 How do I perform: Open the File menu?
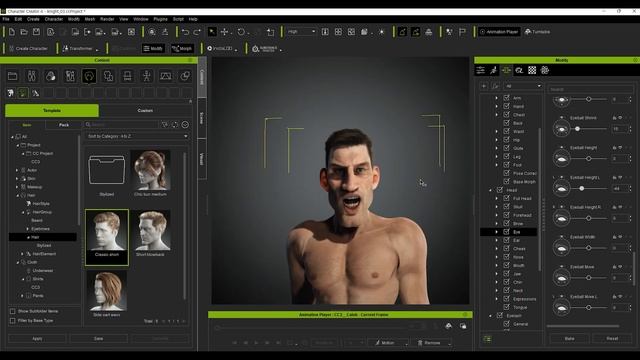click(6, 19)
